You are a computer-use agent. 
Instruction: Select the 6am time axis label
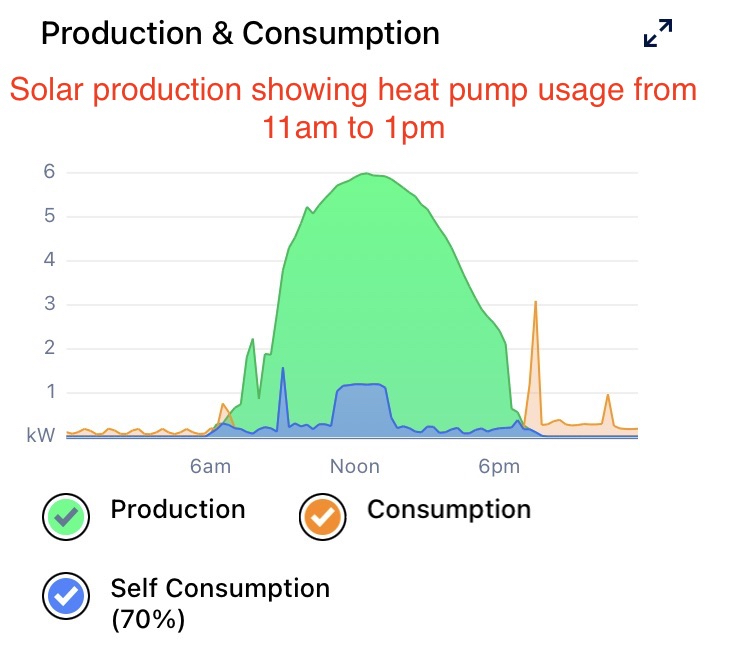coord(210,466)
